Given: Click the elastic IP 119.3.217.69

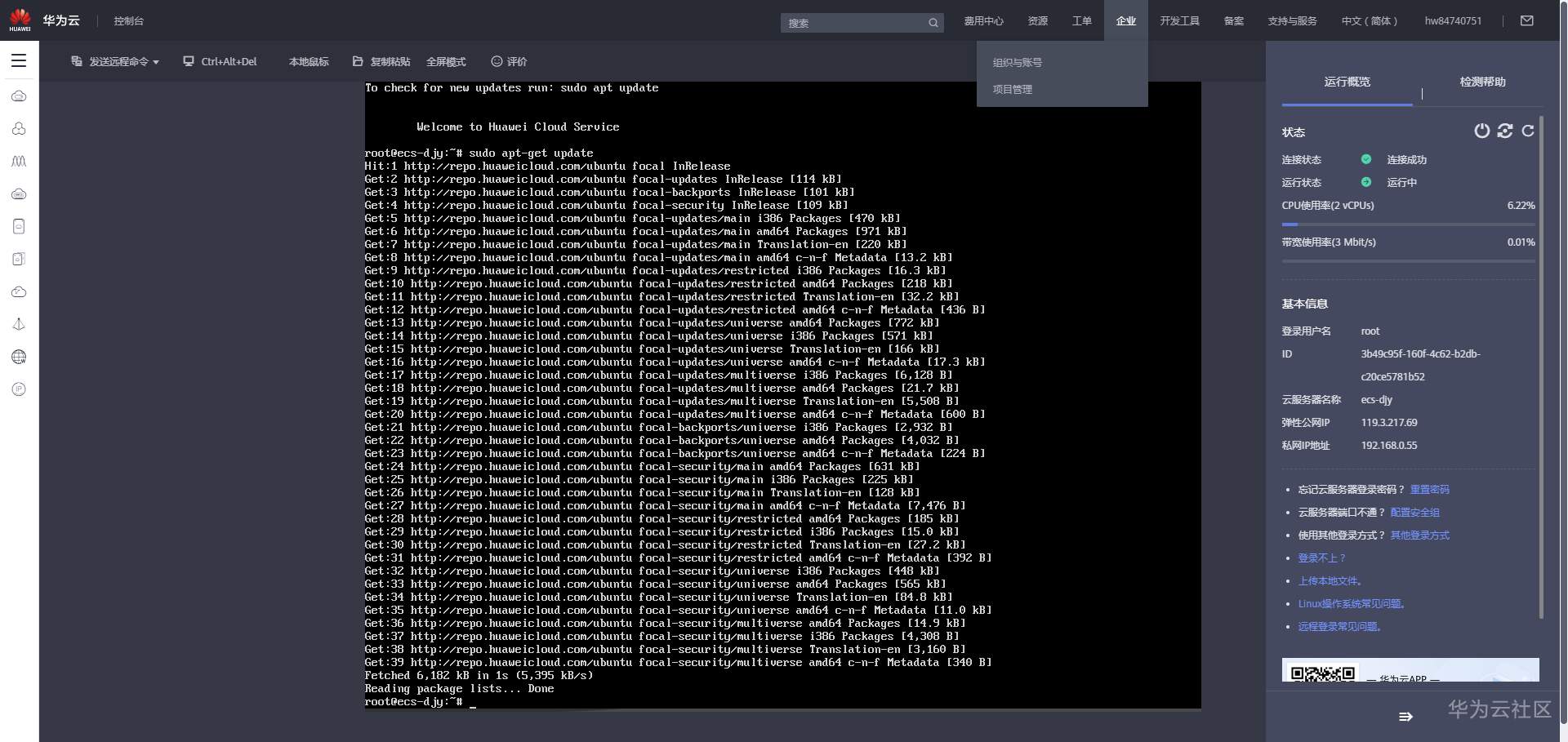Looking at the screenshot, I should 1389,423.
